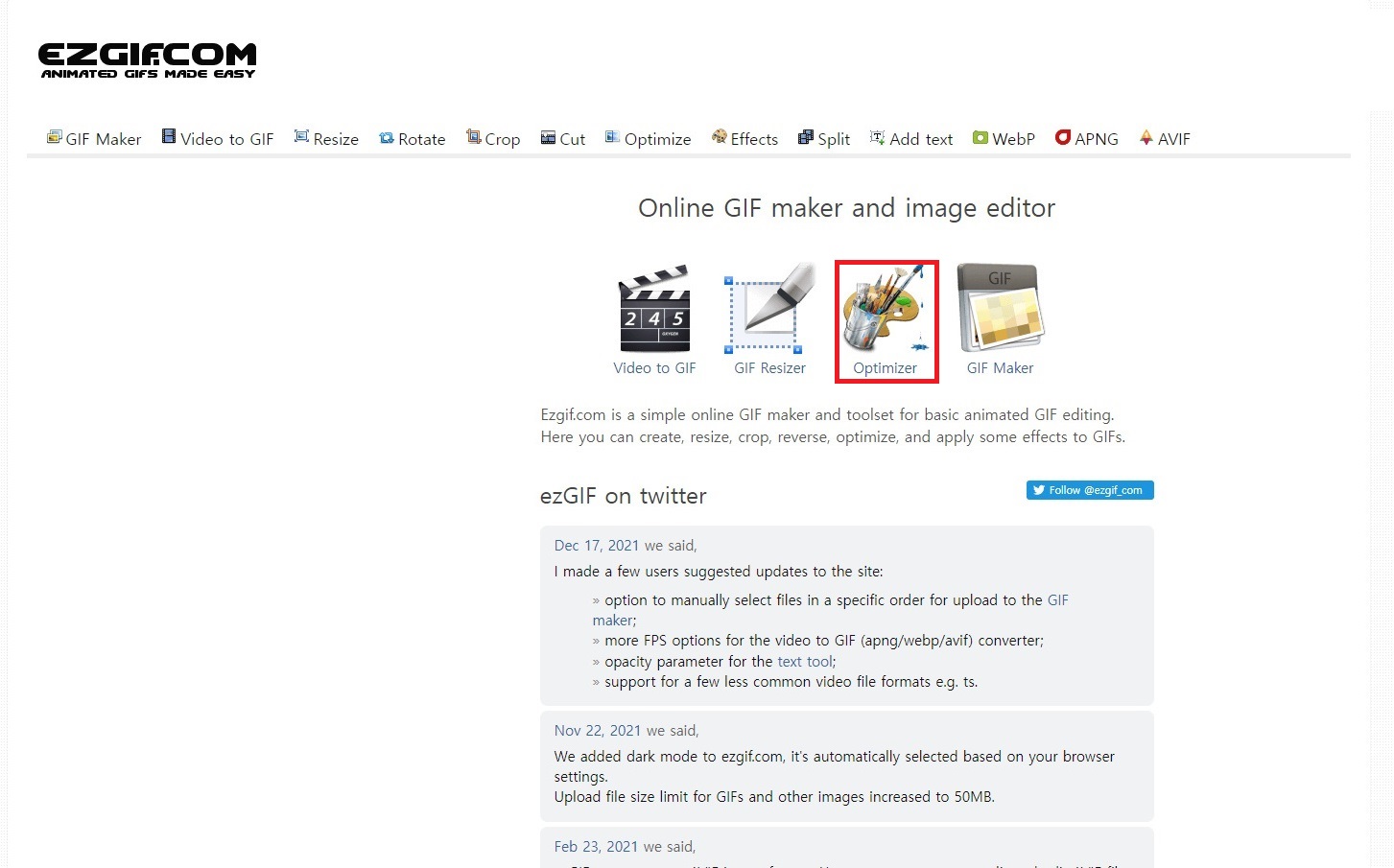
Task: Open the large GIF Maker image icon
Action: [1000, 308]
